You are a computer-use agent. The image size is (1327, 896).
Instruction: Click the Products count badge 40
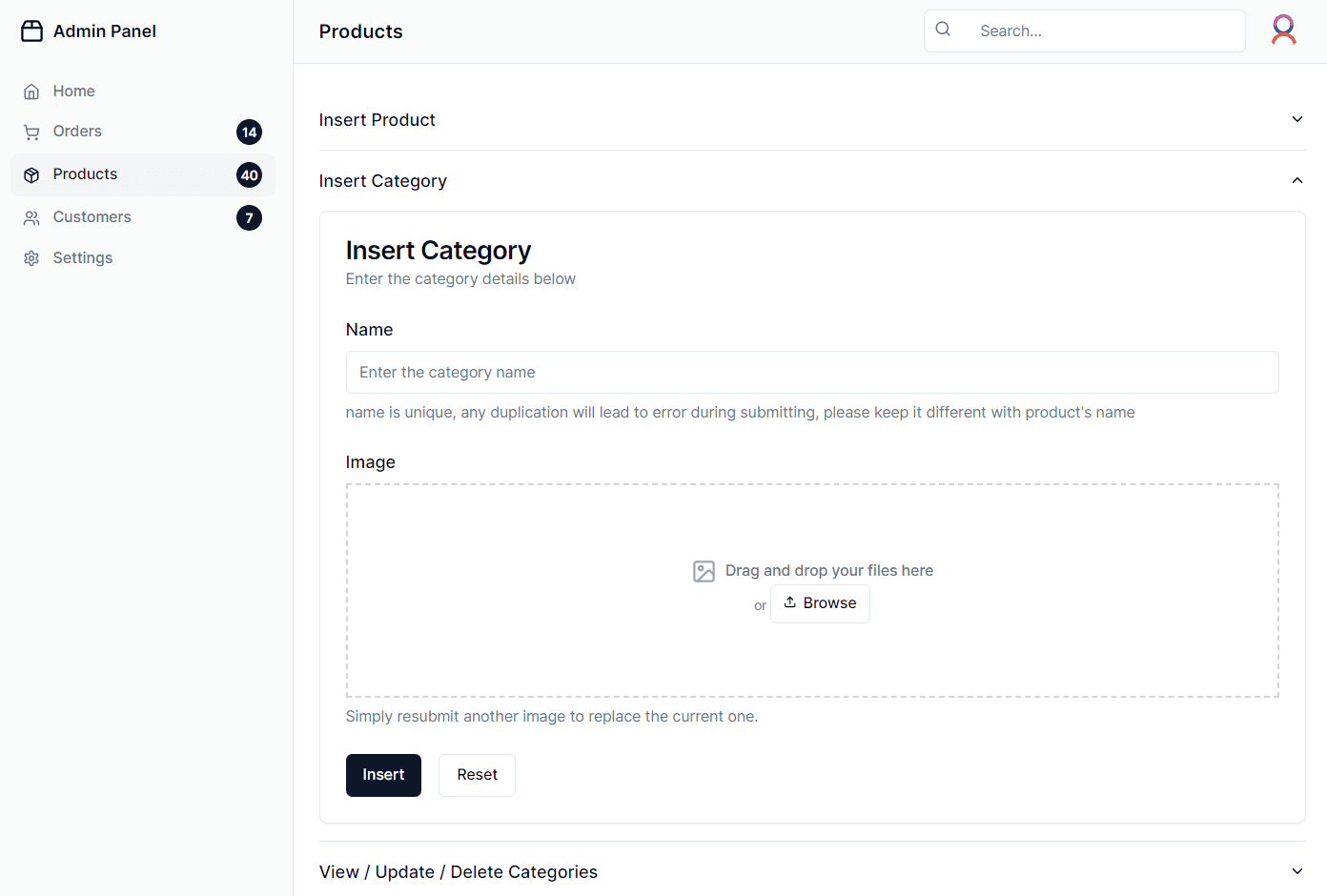249,175
